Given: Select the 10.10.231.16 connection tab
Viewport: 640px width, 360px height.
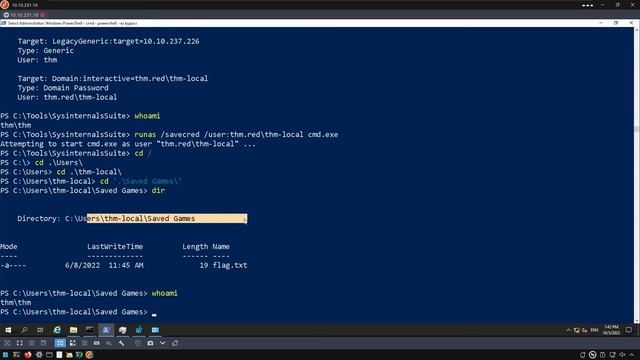Looking at the screenshot, I should click(x=24, y=15).
